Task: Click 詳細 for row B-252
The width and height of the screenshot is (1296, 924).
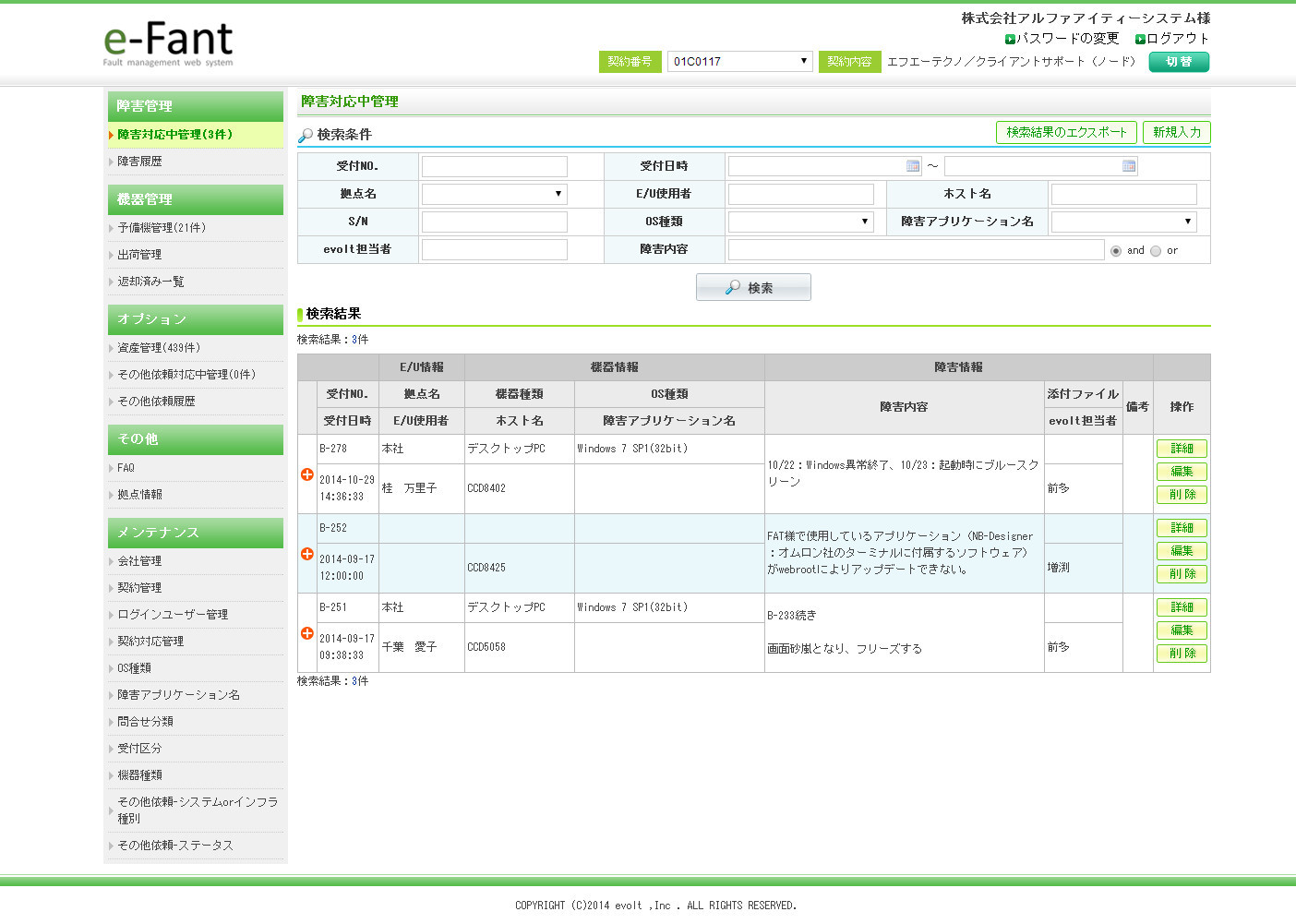Action: (x=1182, y=528)
